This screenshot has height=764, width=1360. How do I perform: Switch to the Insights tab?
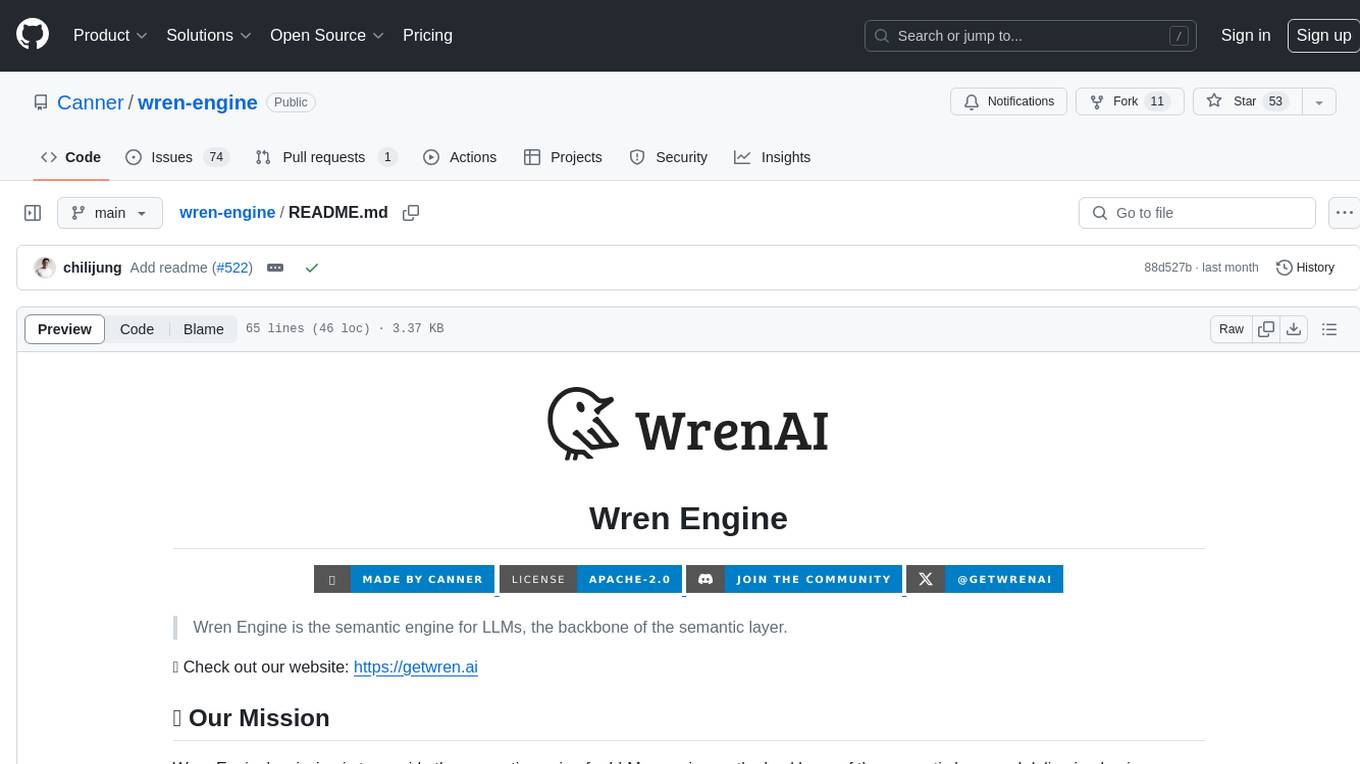click(x=772, y=157)
